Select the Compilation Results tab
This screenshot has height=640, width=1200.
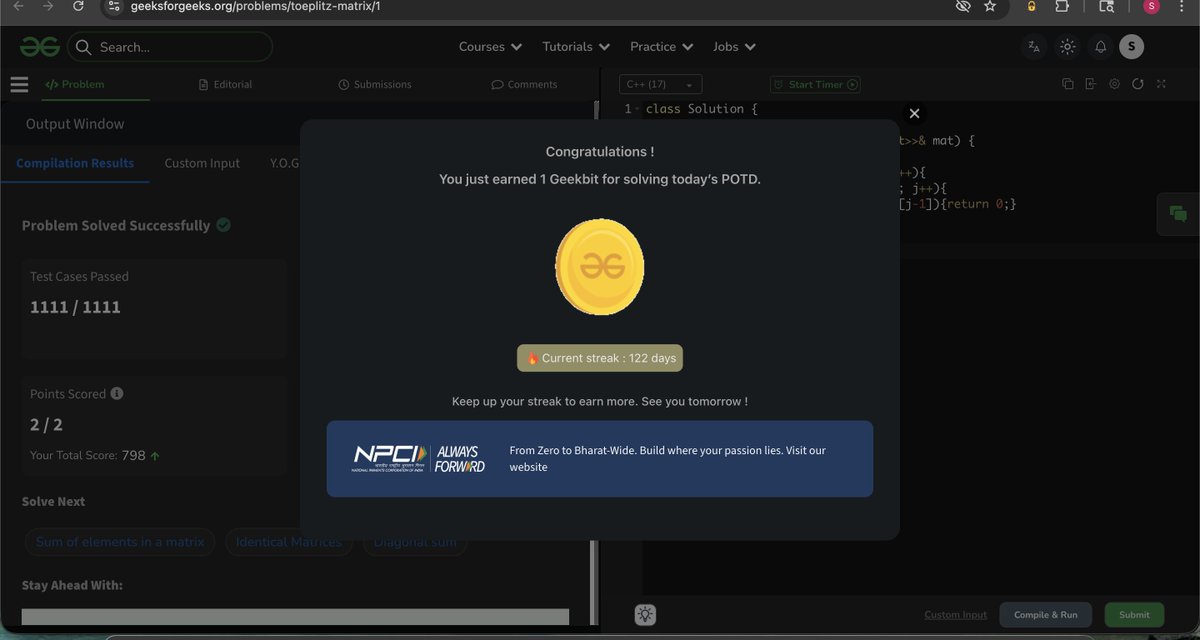pos(75,163)
